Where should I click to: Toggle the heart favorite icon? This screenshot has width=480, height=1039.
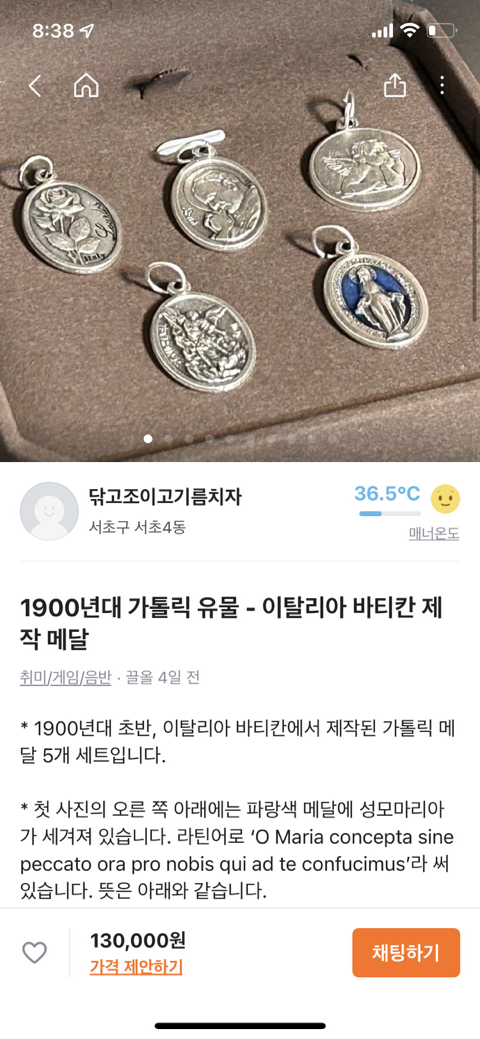(x=34, y=953)
